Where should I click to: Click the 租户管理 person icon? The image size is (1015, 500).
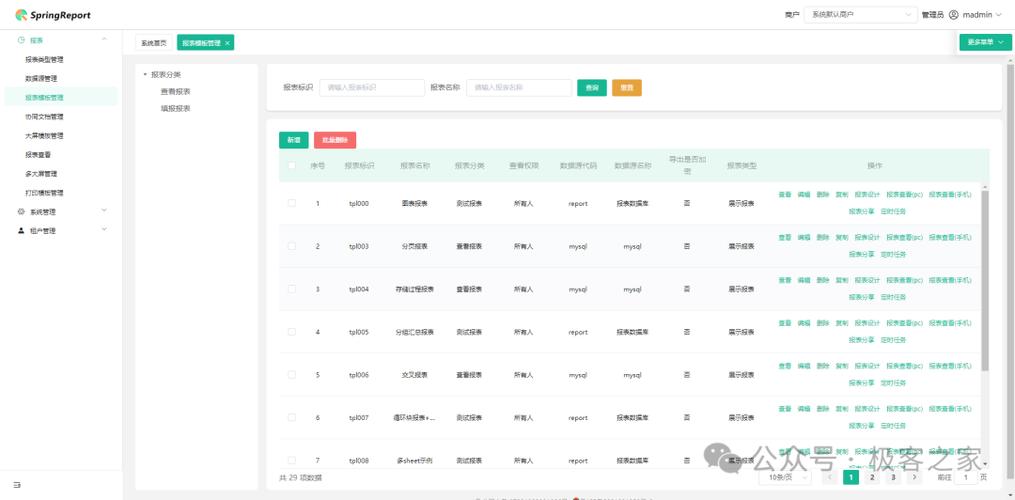pos(21,231)
